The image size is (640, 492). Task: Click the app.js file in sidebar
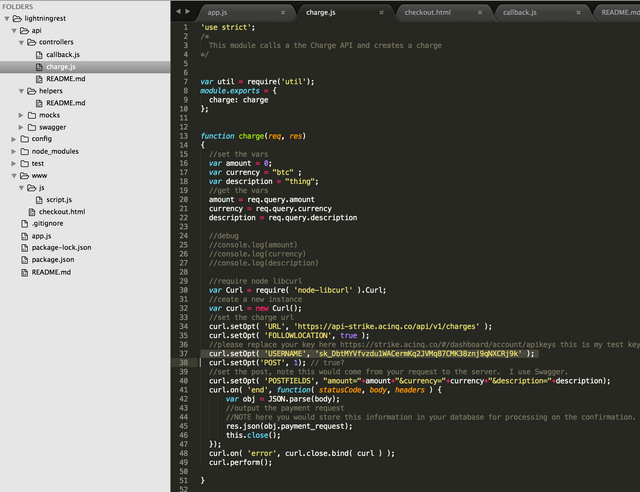pos(41,235)
